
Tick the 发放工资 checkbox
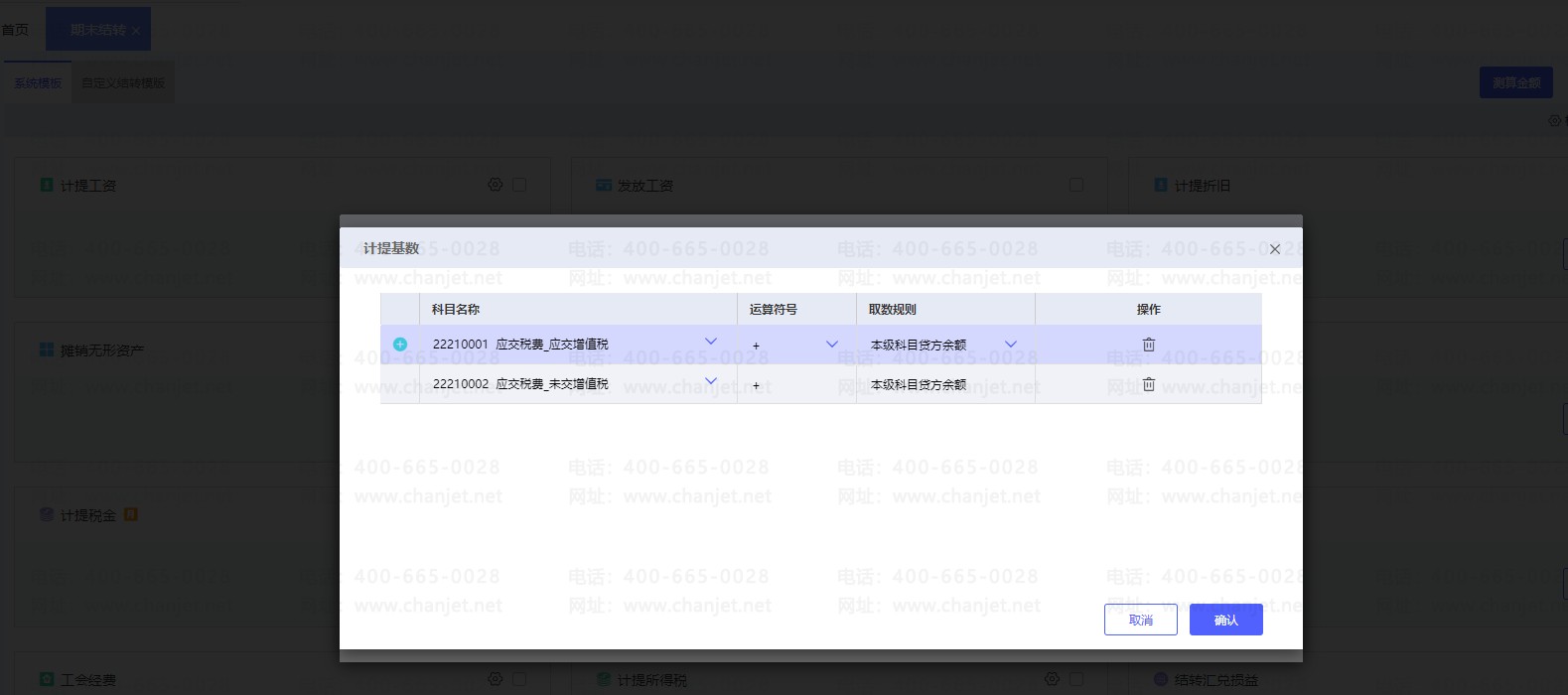[x=1076, y=185]
